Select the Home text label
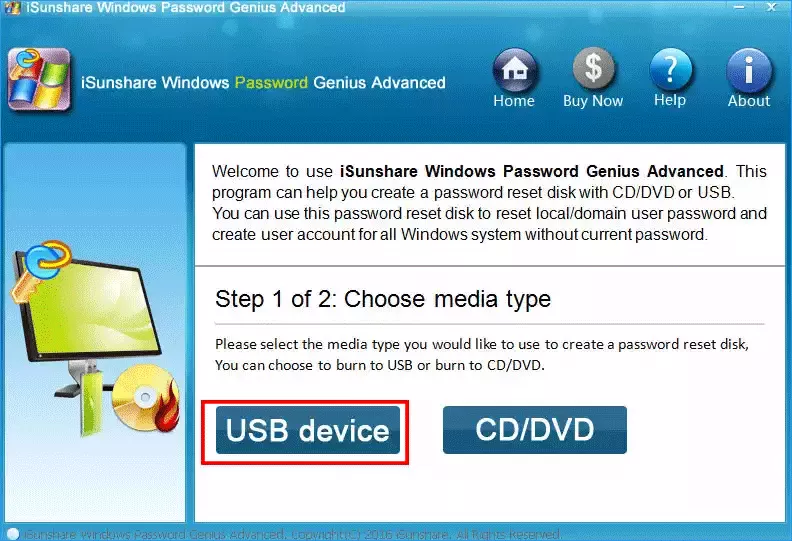This screenshot has height=541, width=792. pyautogui.click(x=514, y=101)
